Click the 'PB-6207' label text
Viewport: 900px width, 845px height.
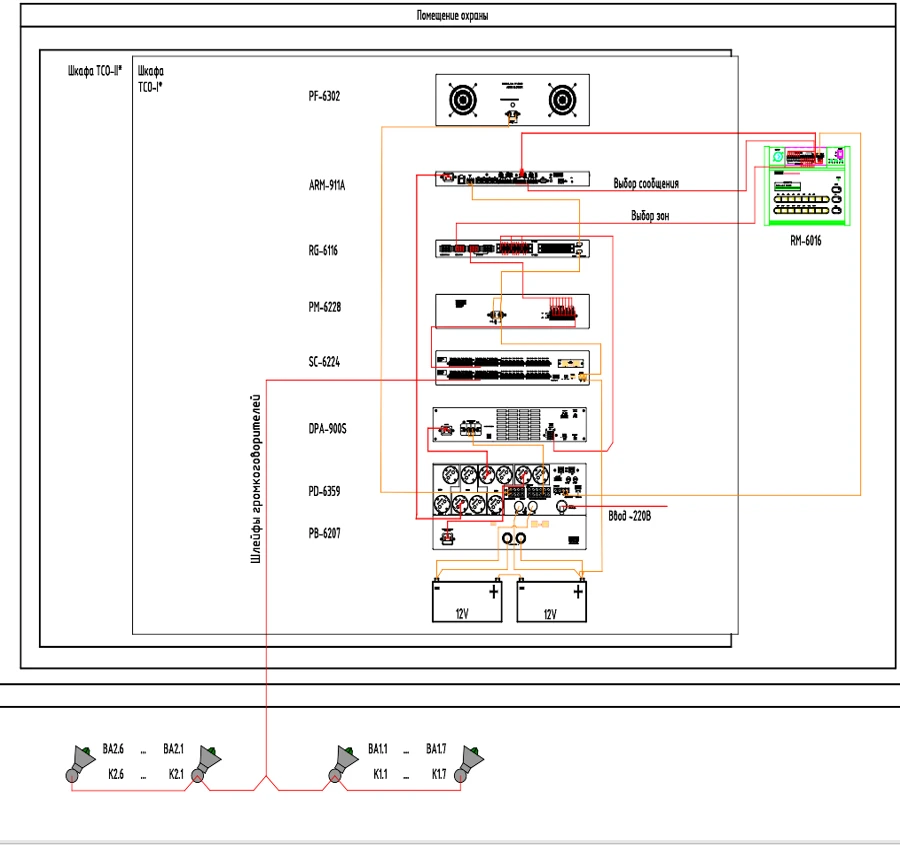click(324, 534)
